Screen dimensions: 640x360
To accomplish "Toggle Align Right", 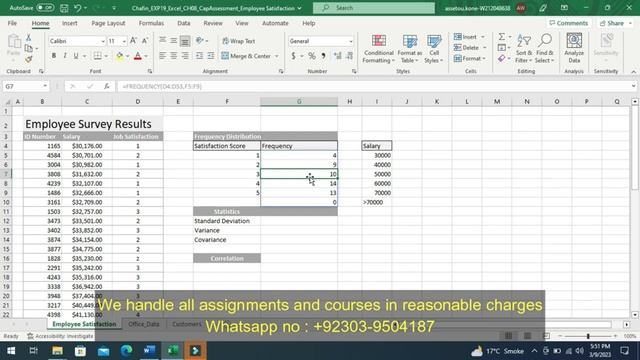I will tap(185, 56).
